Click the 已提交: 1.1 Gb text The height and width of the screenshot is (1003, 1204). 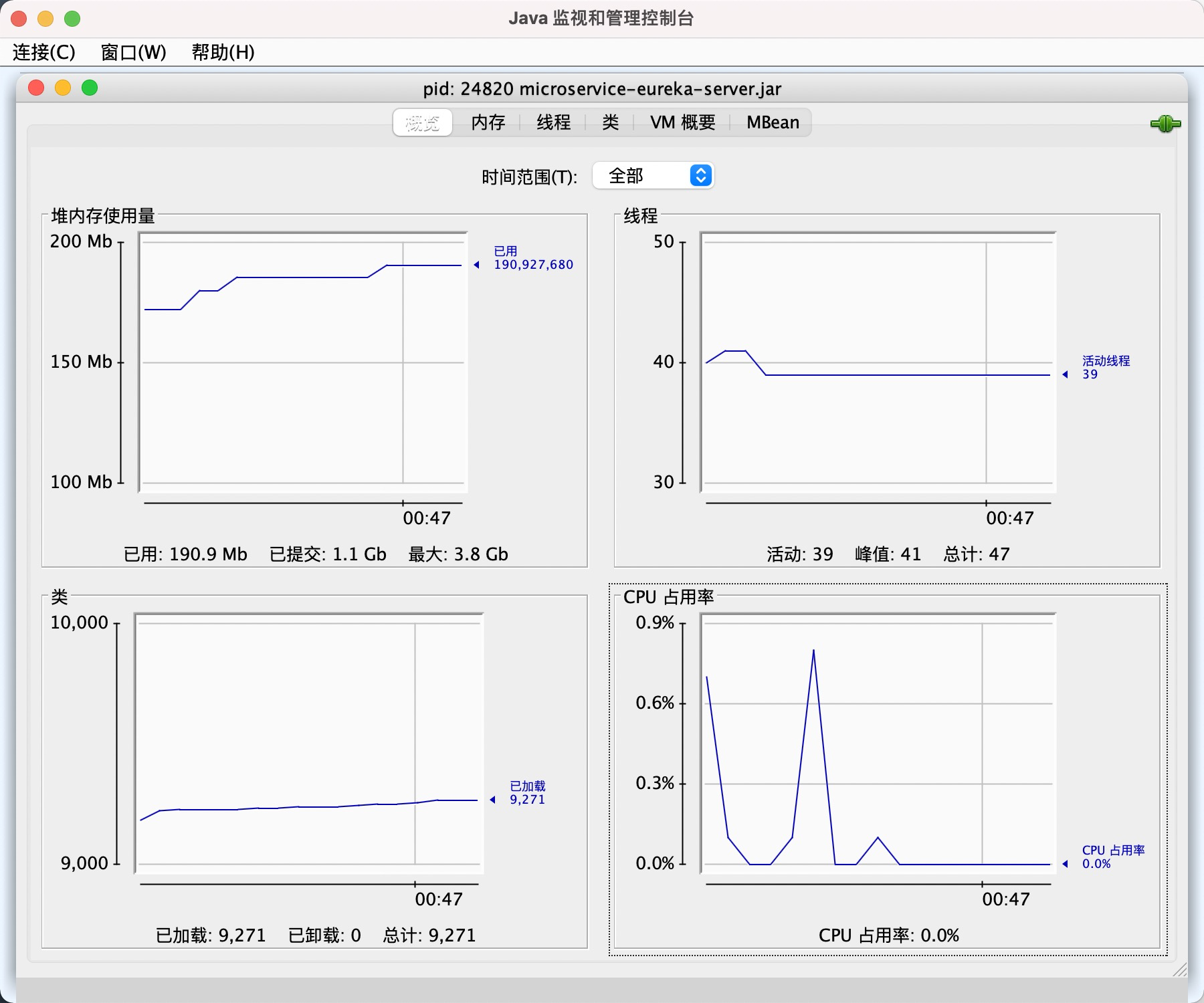click(x=328, y=554)
